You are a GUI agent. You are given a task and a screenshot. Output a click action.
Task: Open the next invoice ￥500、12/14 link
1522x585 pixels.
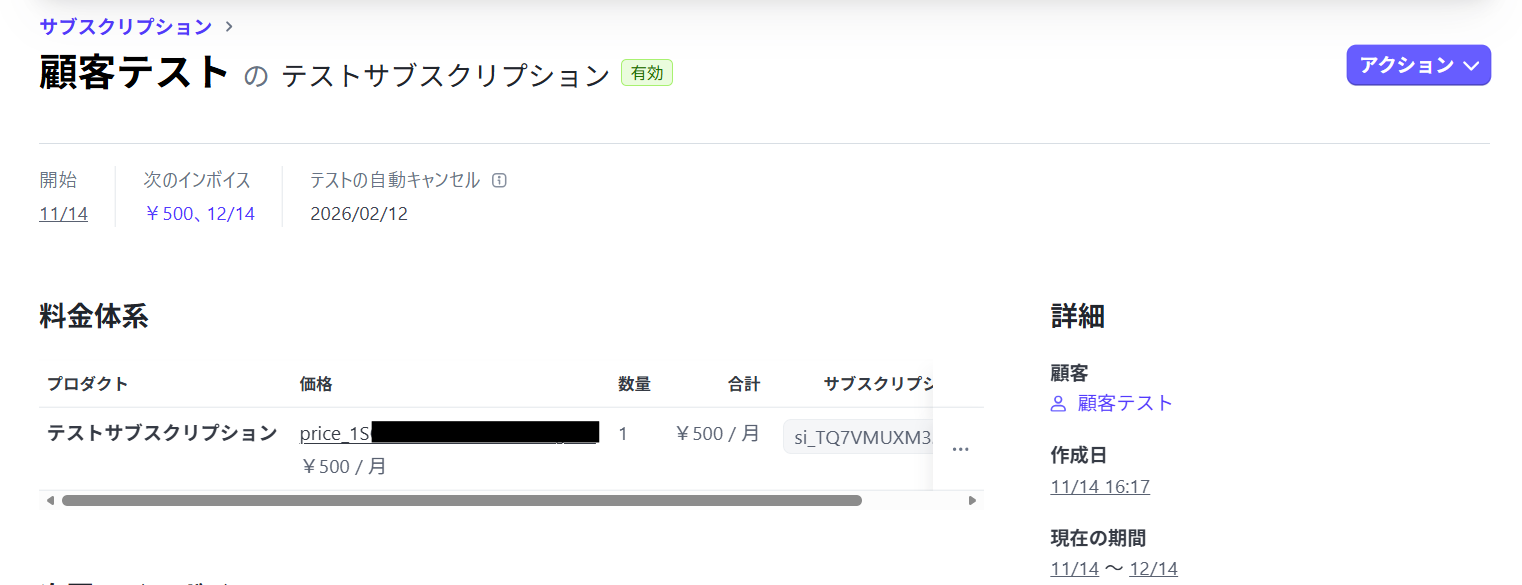tap(199, 213)
